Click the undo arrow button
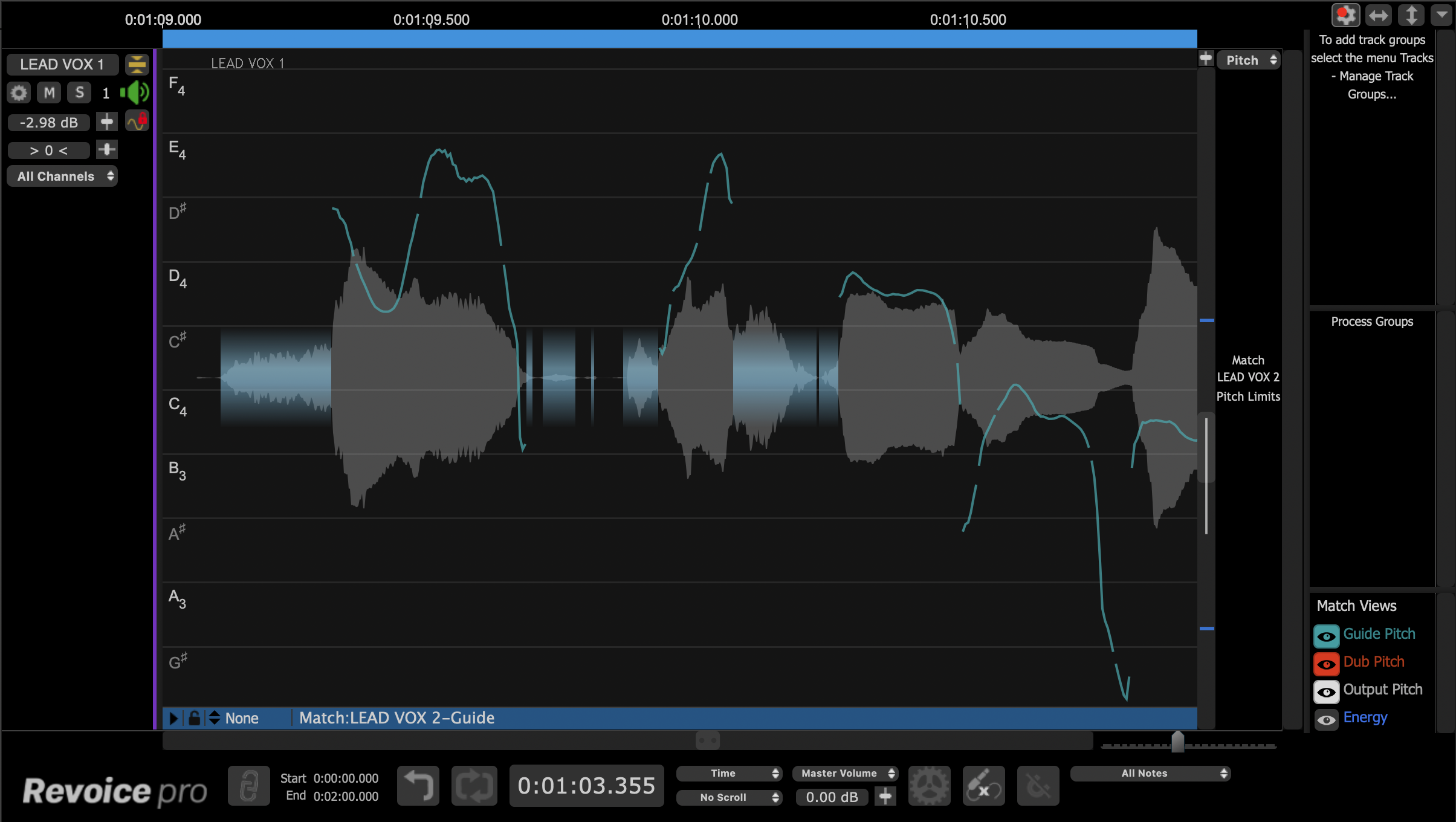 tap(418, 786)
